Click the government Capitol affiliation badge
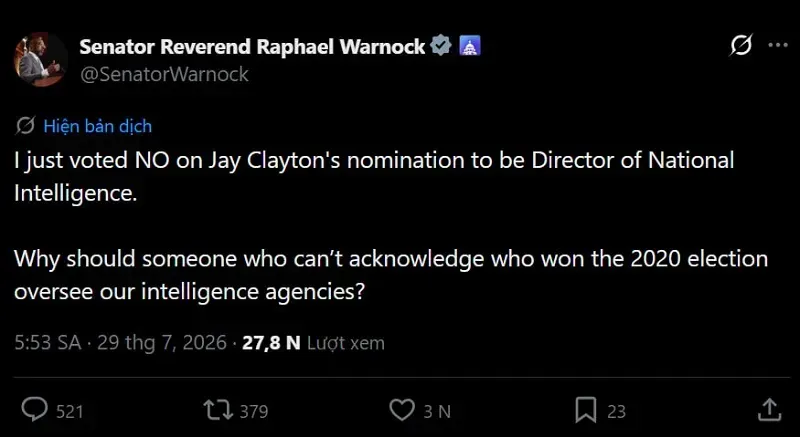The image size is (800, 437). tap(470, 47)
